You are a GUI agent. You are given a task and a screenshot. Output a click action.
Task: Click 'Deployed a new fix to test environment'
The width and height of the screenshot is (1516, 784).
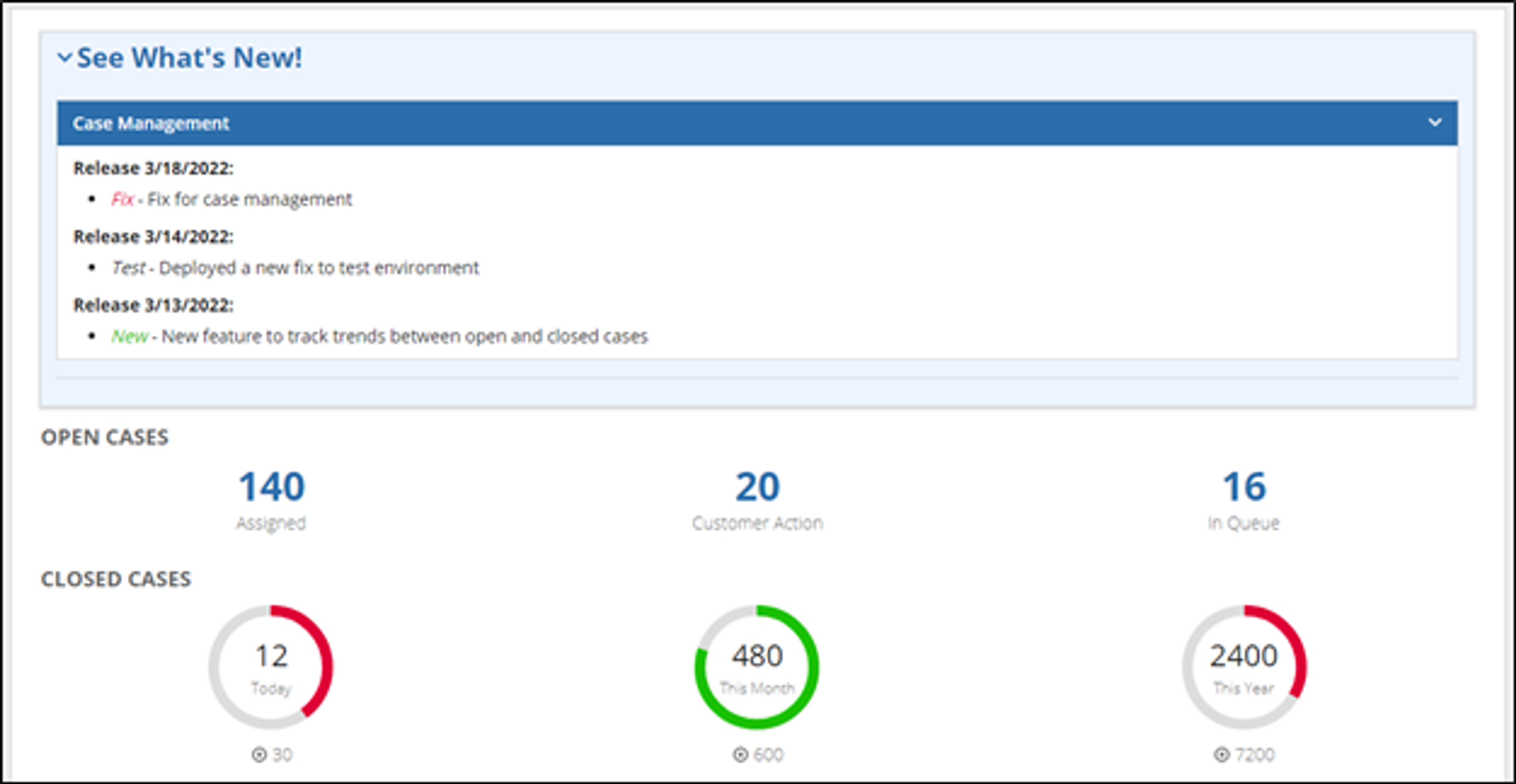click(319, 268)
